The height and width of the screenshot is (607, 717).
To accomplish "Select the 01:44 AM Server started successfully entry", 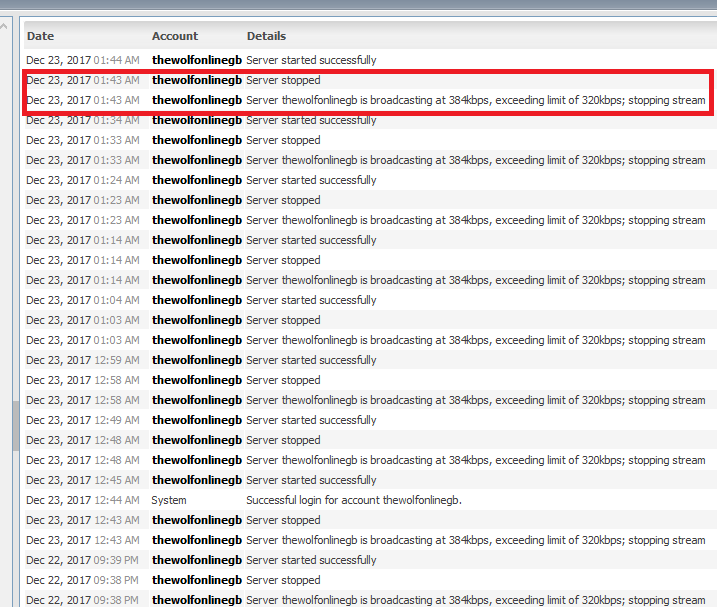I will point(311,60).
